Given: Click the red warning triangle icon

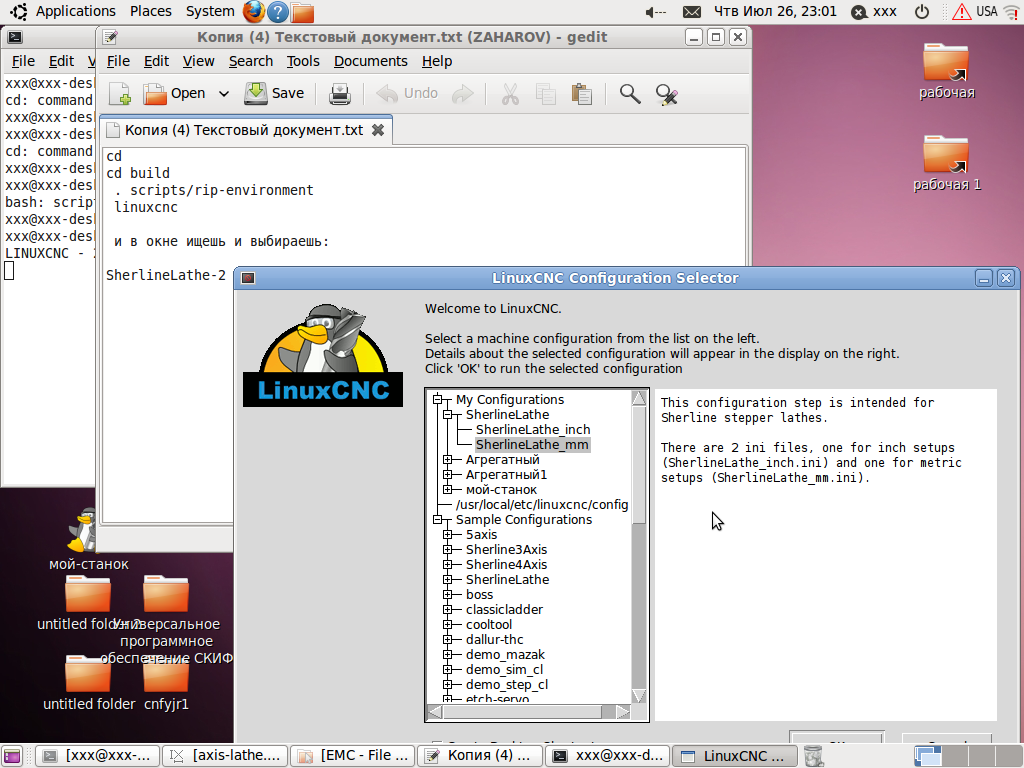Looking at the screenshot, I should point(961,12).
